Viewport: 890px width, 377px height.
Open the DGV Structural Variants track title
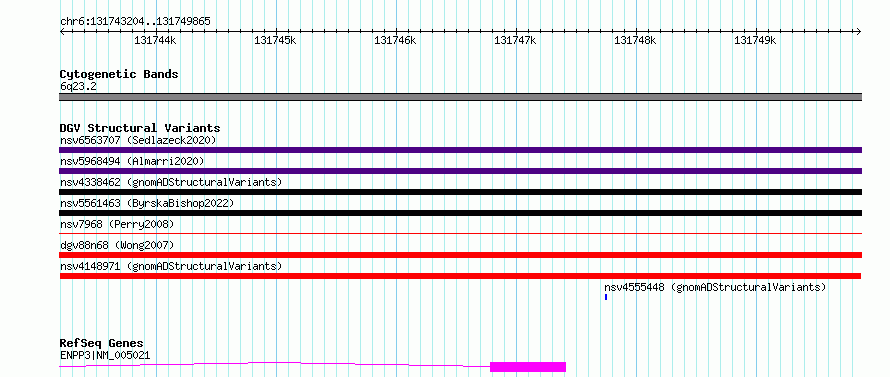click(x=140, y=128)
